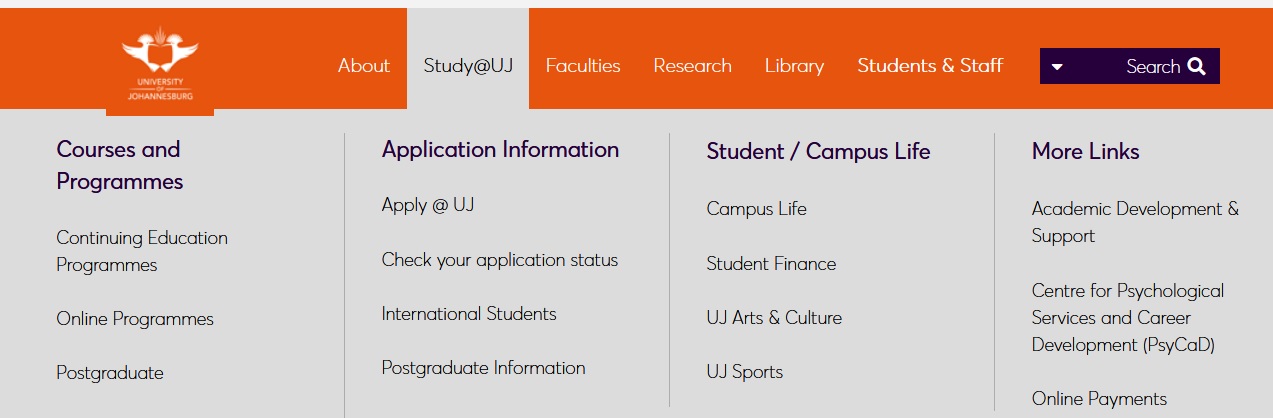This screenshot has height=418, width=1273.
Task: Visit Academic Development & Support
Action: point(1135,222)
